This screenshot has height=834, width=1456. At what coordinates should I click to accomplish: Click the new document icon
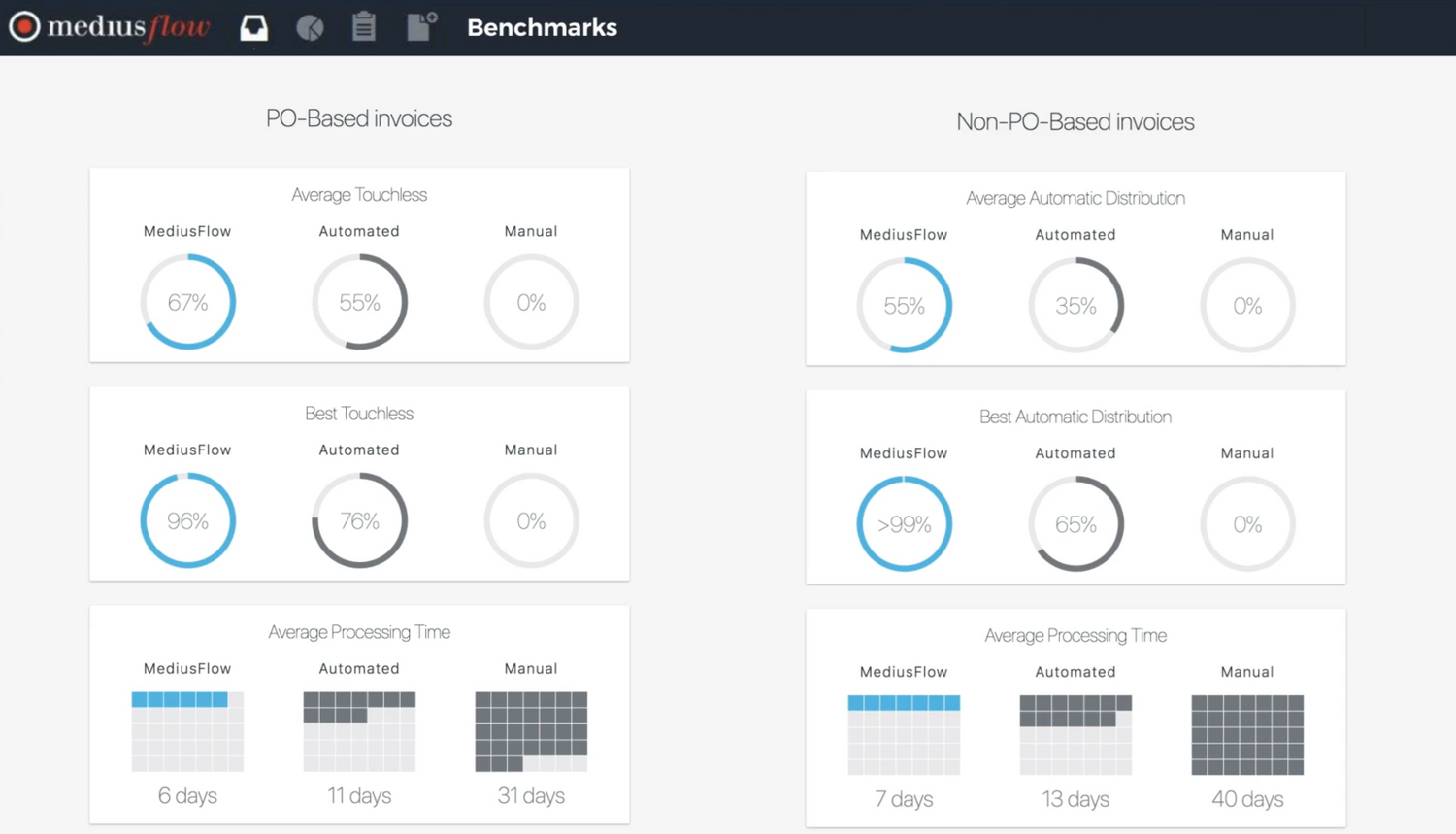[421, 26]
